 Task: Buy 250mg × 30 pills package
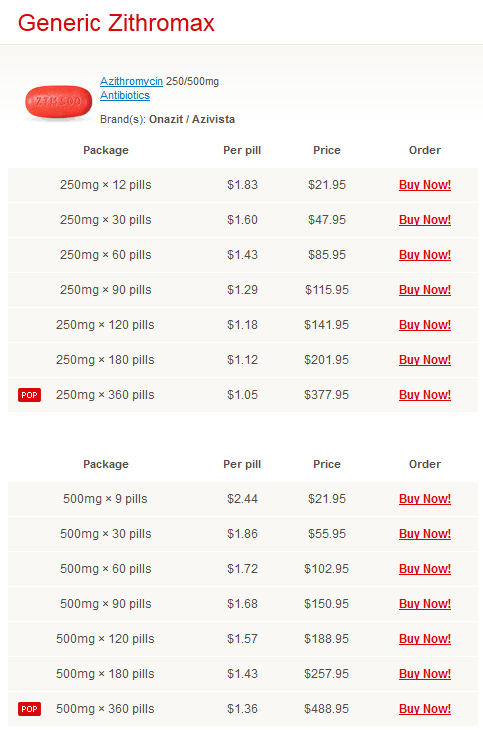[425, 220]
